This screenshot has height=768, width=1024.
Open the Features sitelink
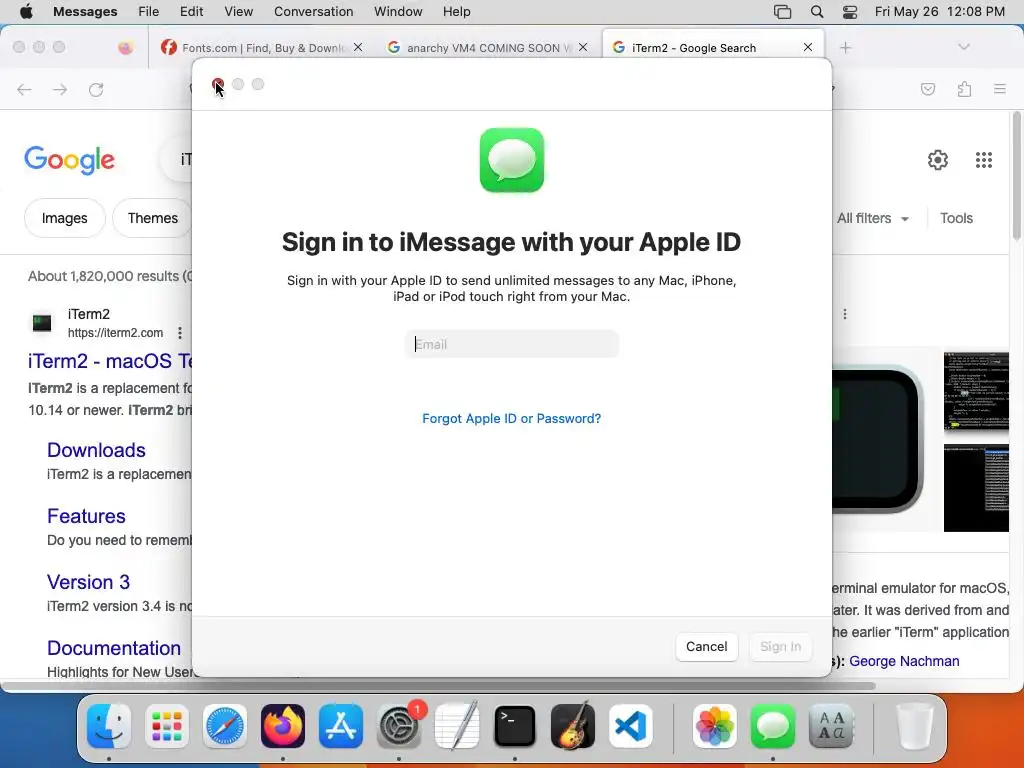[86, 516]
